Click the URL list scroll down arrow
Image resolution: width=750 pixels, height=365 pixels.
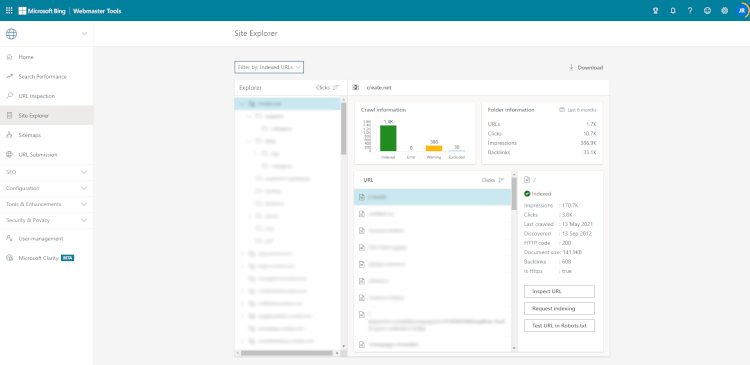[x=514, y=348]
